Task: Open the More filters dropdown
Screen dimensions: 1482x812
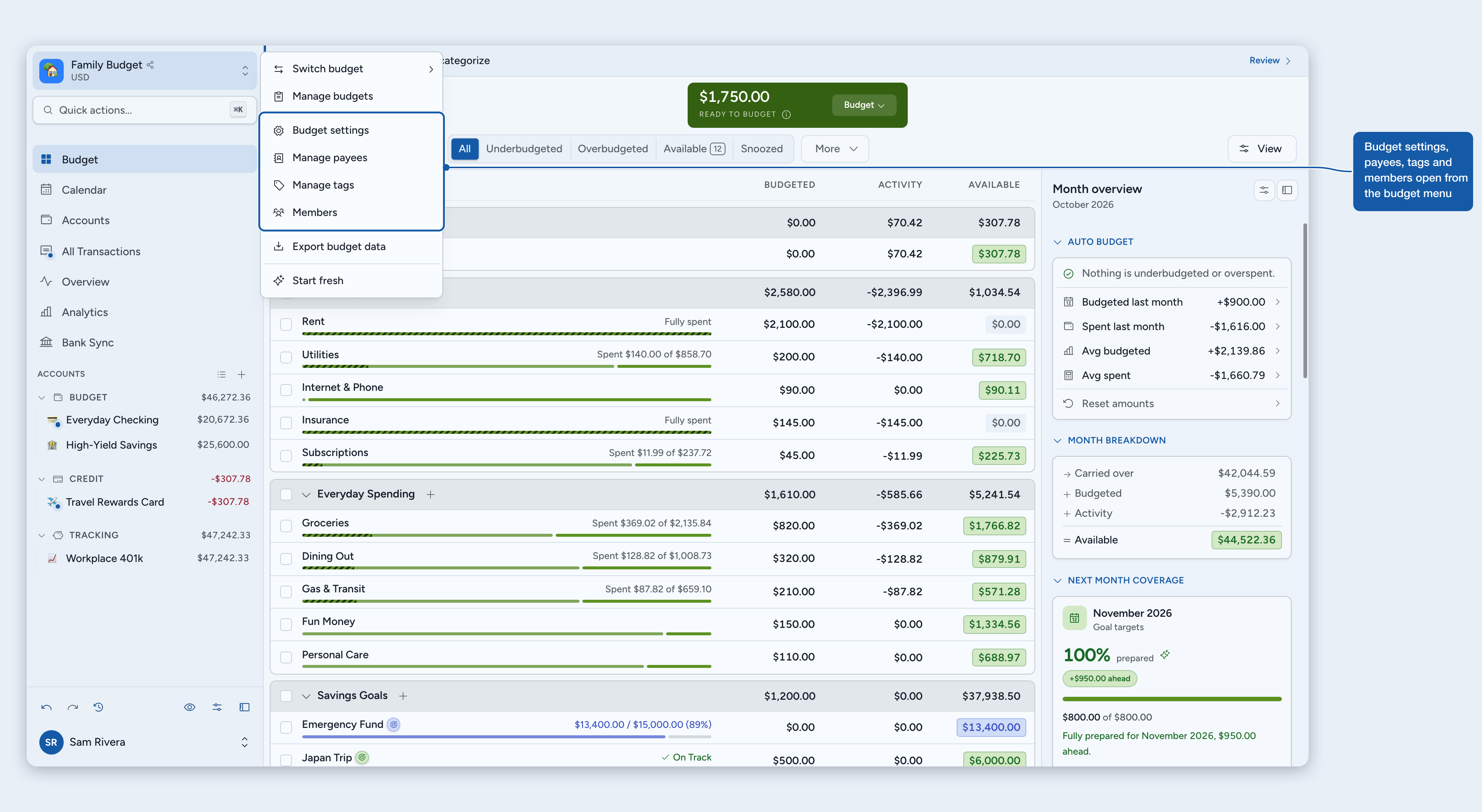Action: pyautogui.click(x=835, y=149)
